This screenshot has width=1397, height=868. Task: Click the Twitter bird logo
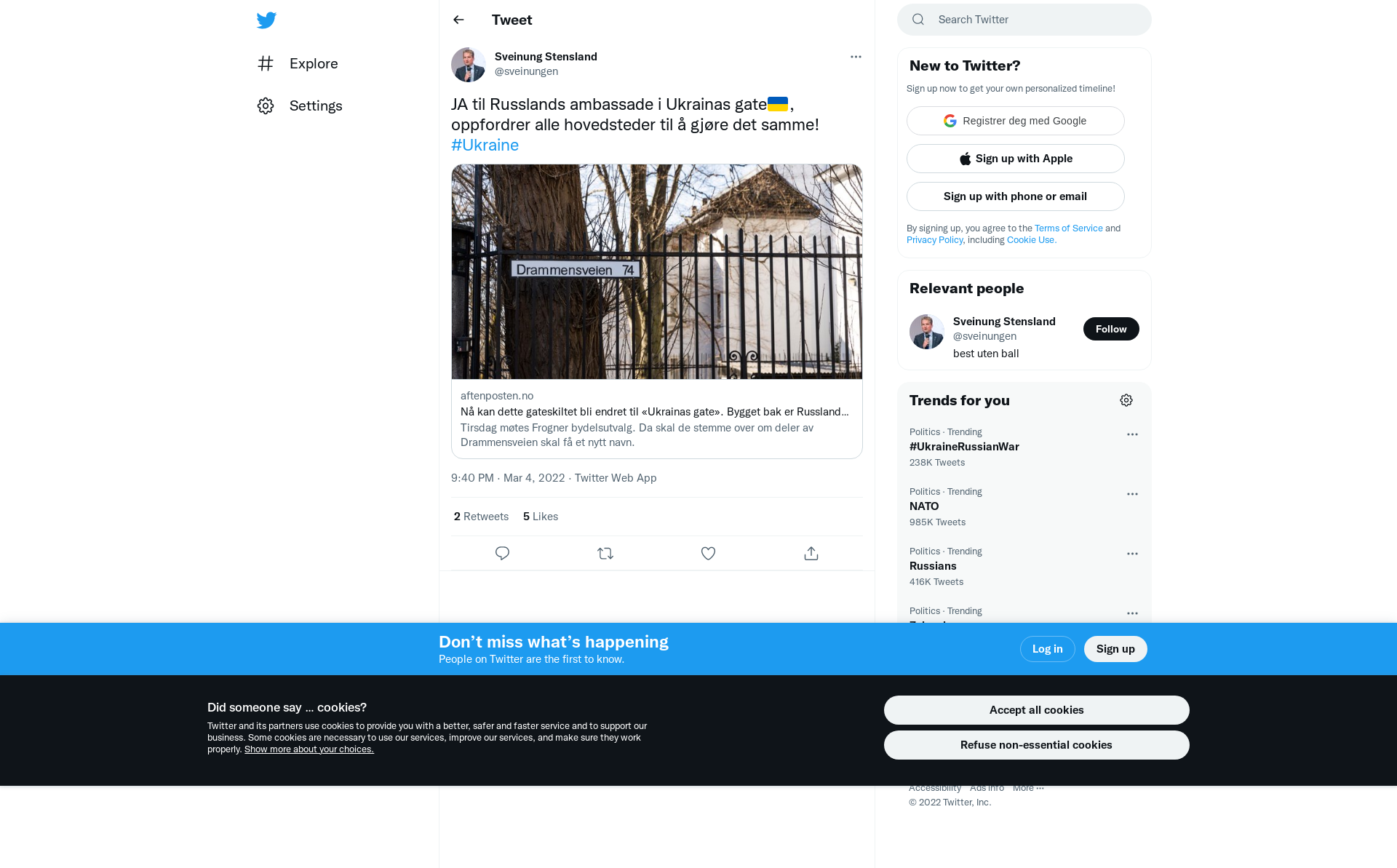266,20
